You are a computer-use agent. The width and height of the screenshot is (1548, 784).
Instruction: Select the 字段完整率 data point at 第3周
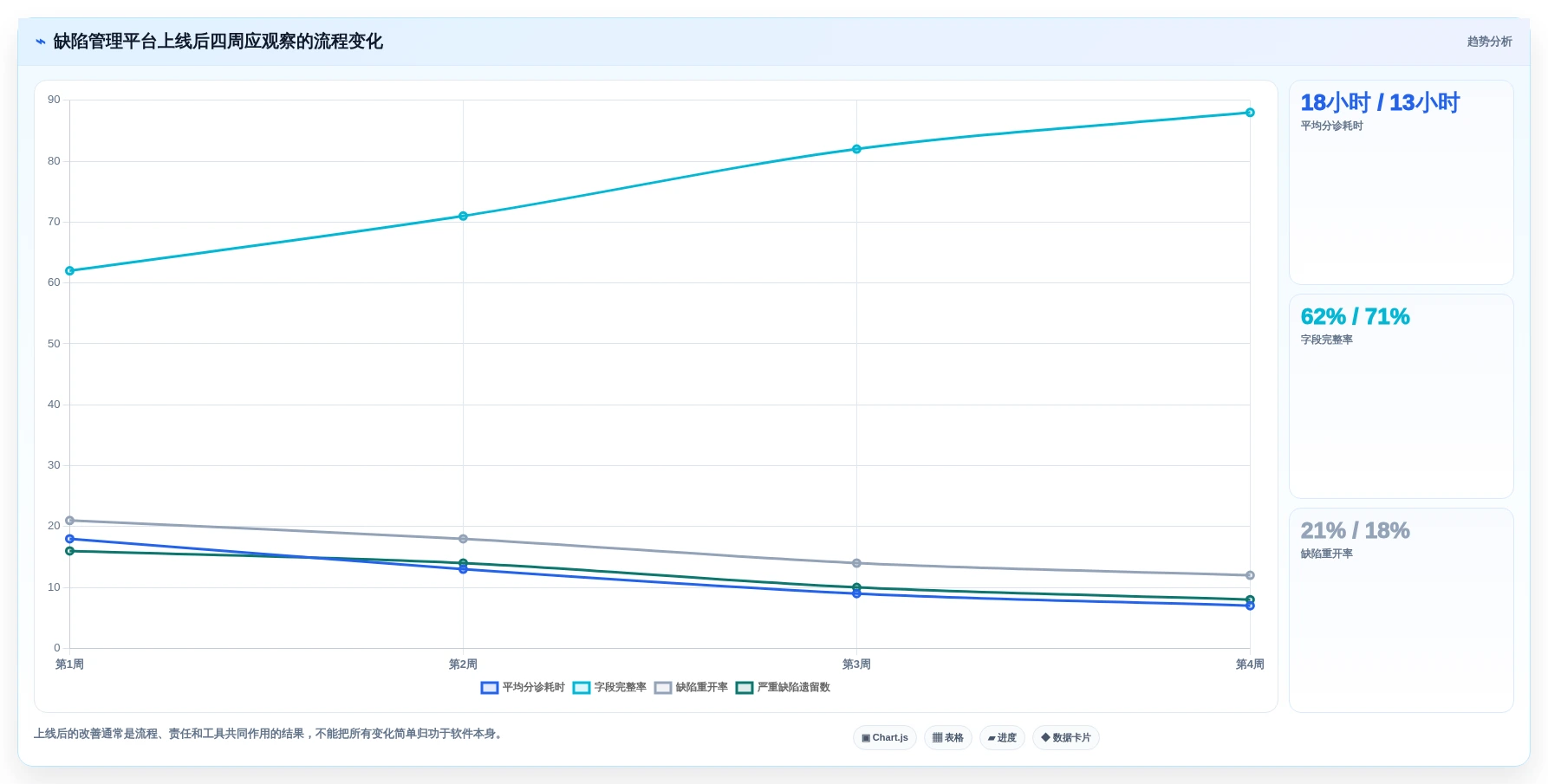click(856, 149)
